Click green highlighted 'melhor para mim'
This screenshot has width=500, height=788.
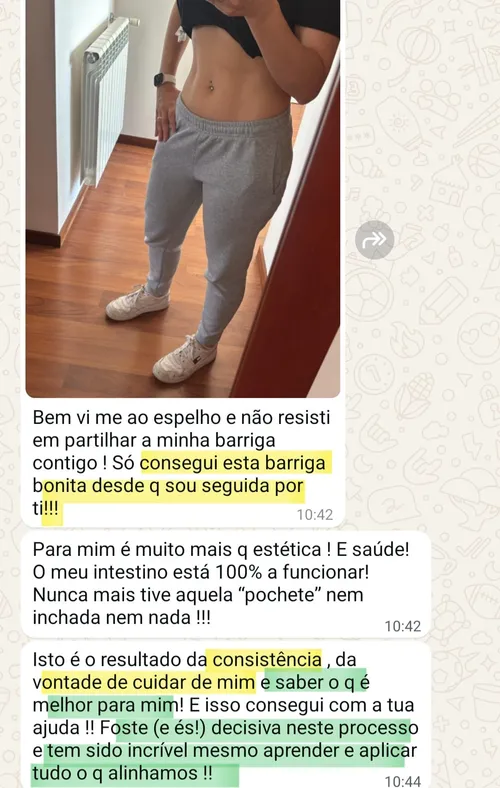tap(105, 705)
